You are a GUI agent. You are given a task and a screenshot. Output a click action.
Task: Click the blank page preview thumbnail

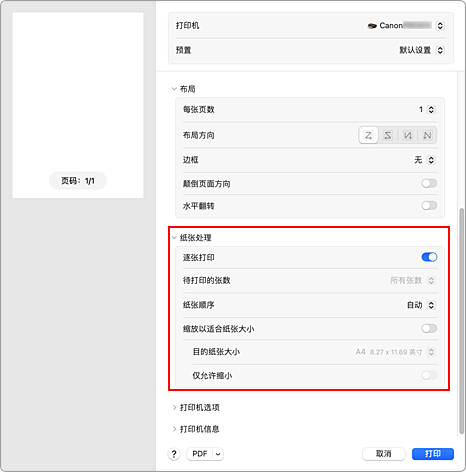pos(78,105)
